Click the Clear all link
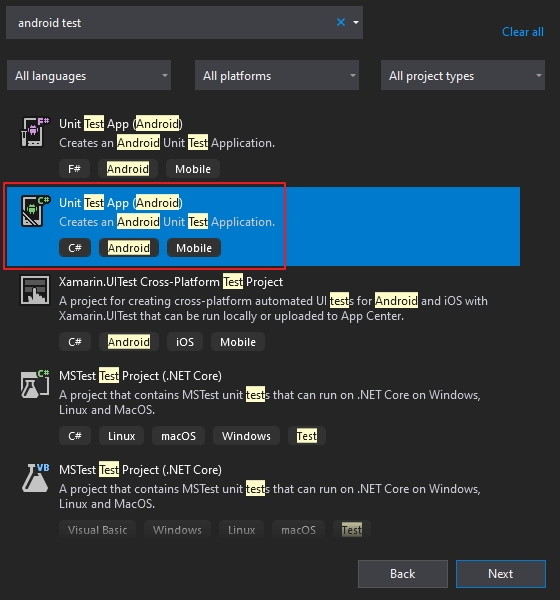The image size is (560, 600). coord(522,32)
